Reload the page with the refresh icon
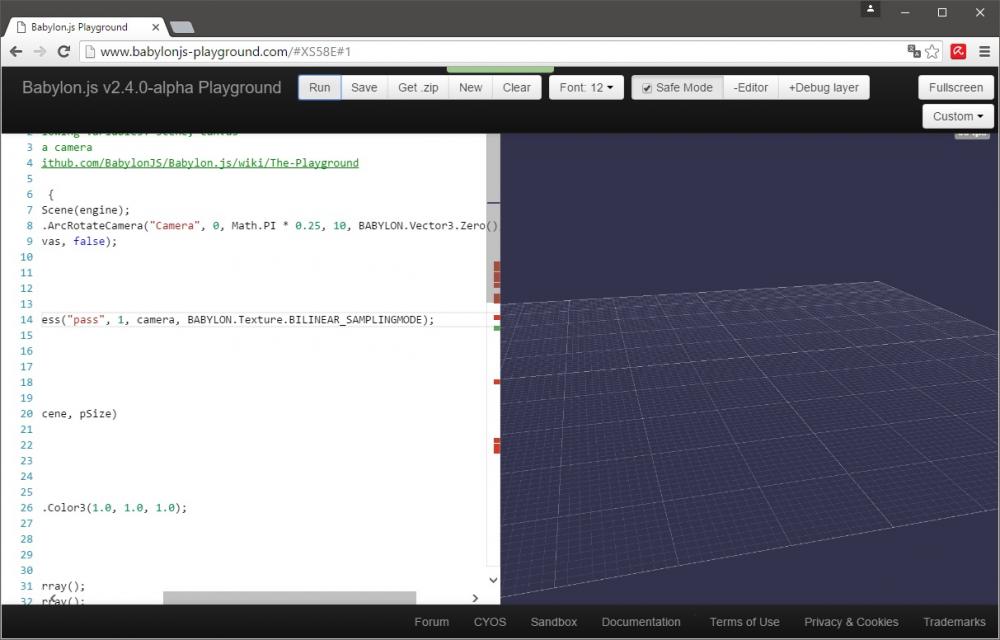1000x640 pixels. coord(64,51)
